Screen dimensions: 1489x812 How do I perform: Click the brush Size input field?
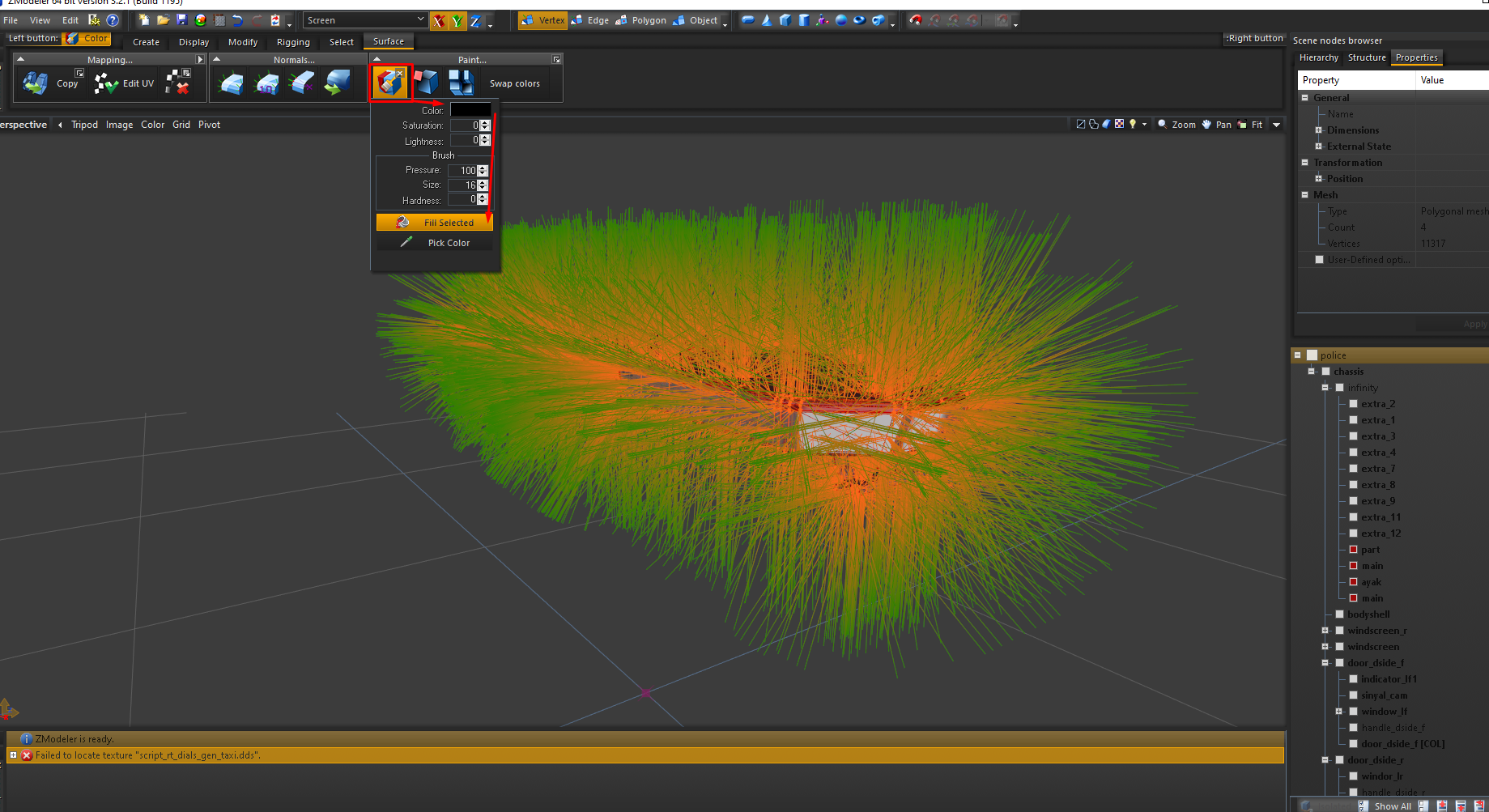point(462,185)
